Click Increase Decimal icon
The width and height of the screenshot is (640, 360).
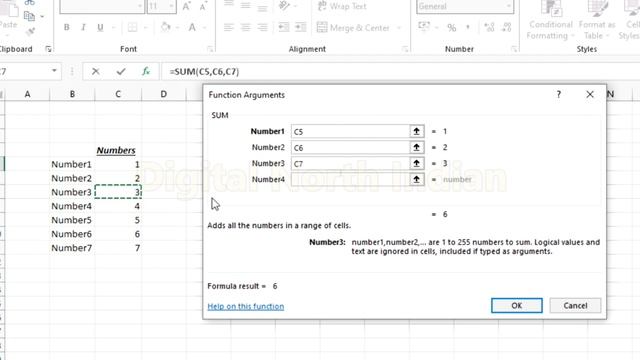click(489, 27)
